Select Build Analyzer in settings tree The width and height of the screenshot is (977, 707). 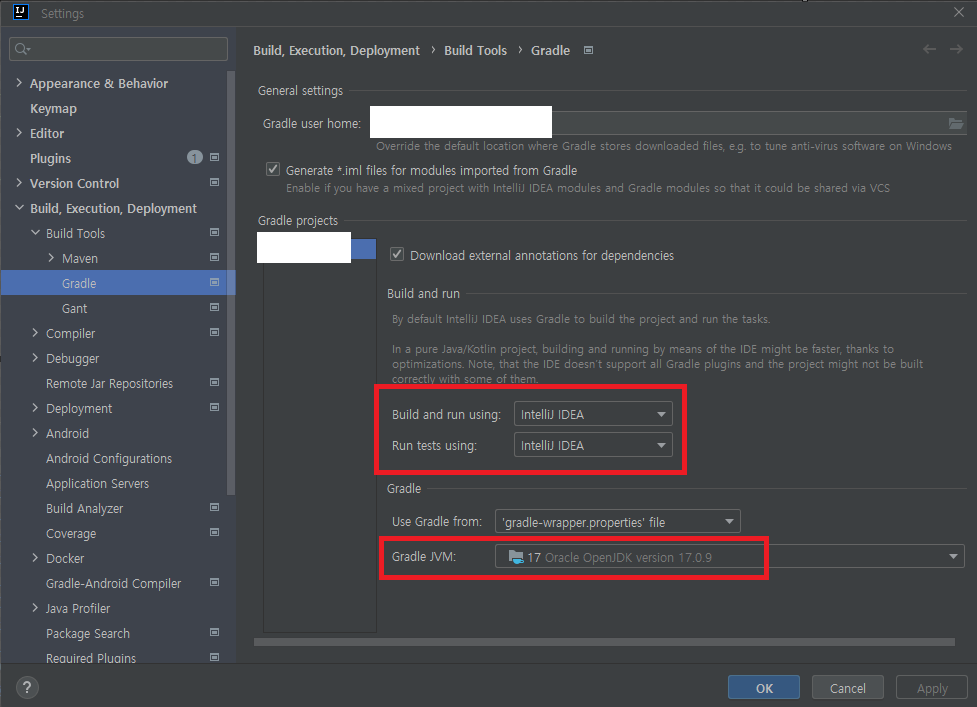click(84, 508)
